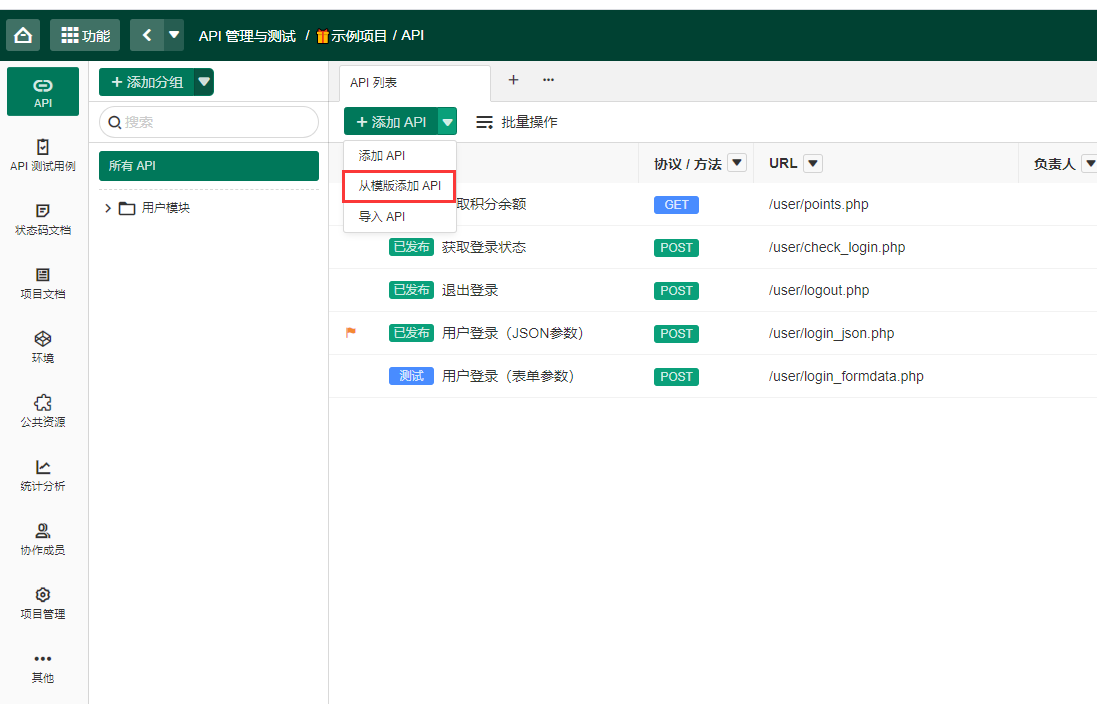Open the API 测试用例 sidebar section
This screenshot has height=704, width=1097.
click(42, 155)
